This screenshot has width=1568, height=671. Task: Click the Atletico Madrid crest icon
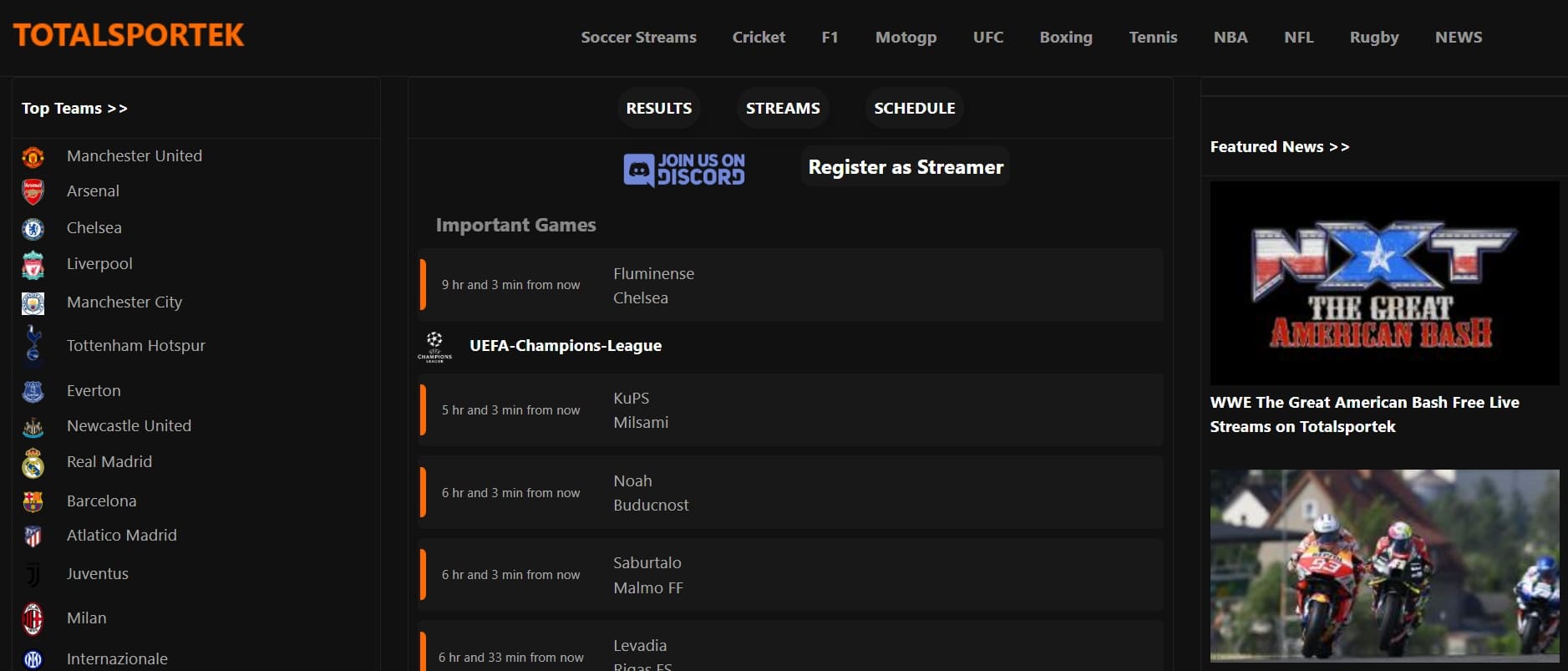[x=33, y=536]
